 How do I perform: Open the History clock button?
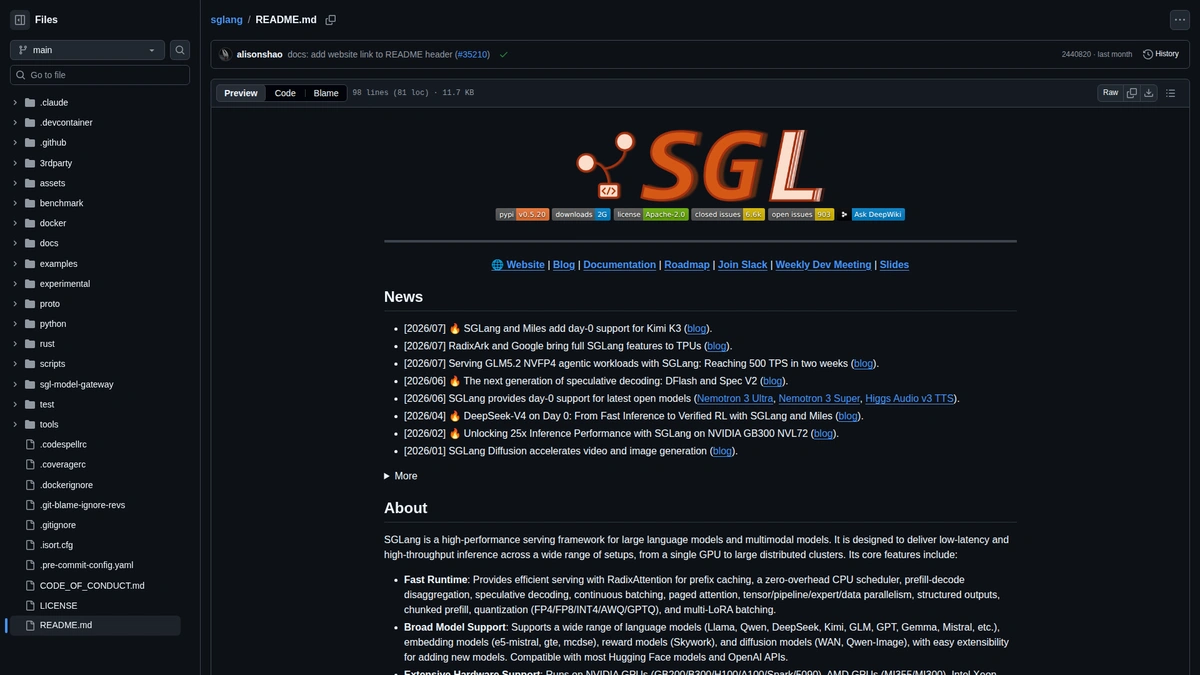1161,54
